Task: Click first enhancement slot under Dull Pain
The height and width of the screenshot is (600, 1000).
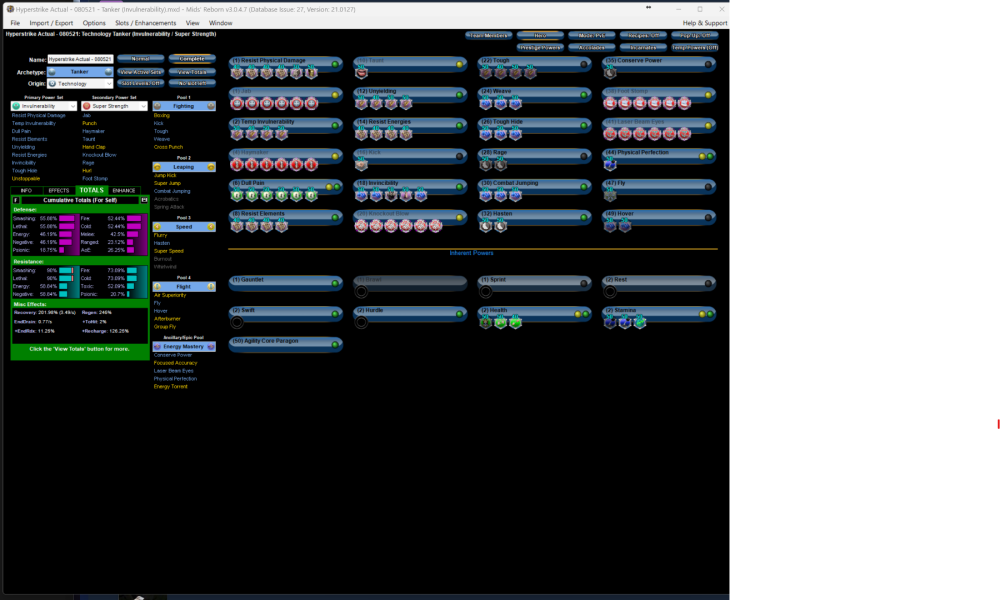Action: [237, 196]
